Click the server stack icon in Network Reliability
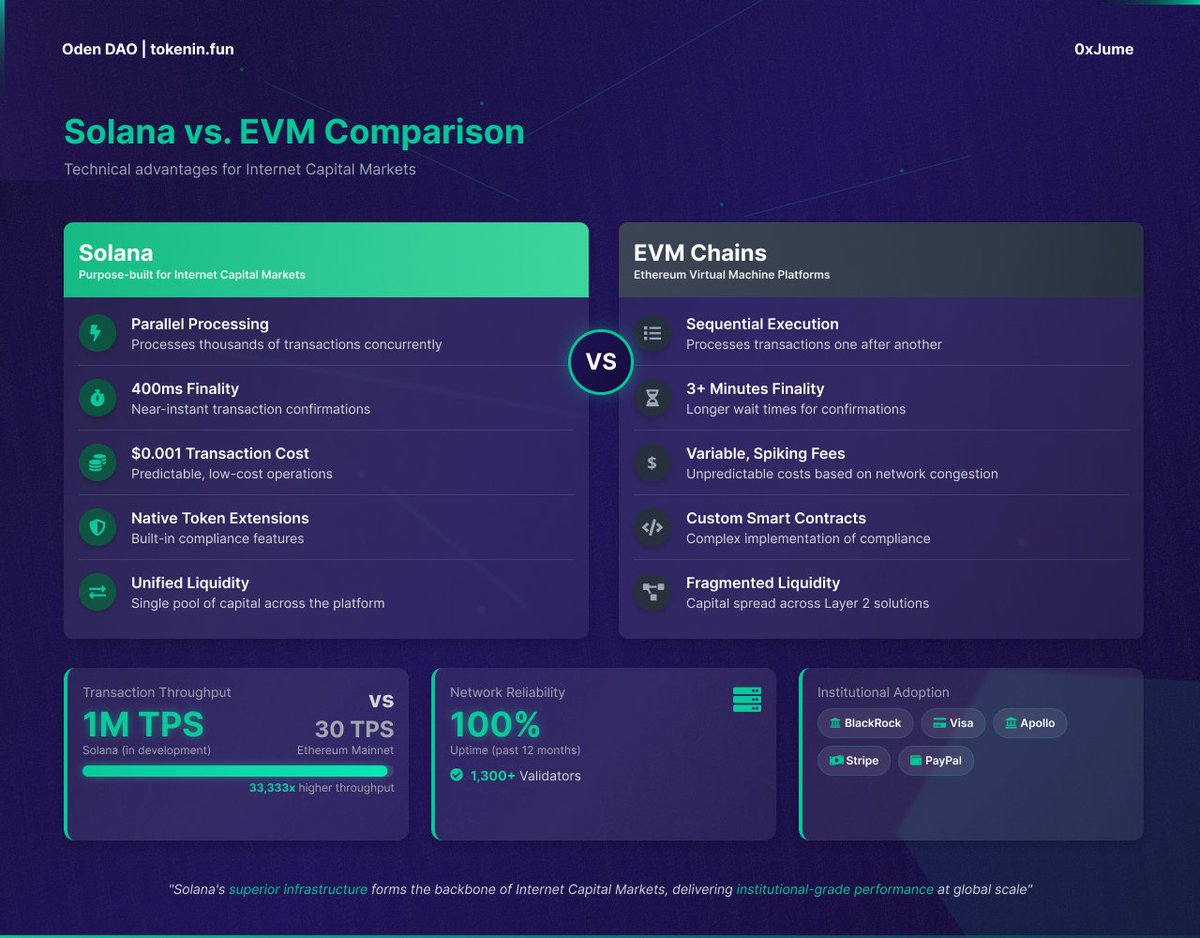 [x=747, y=700]
